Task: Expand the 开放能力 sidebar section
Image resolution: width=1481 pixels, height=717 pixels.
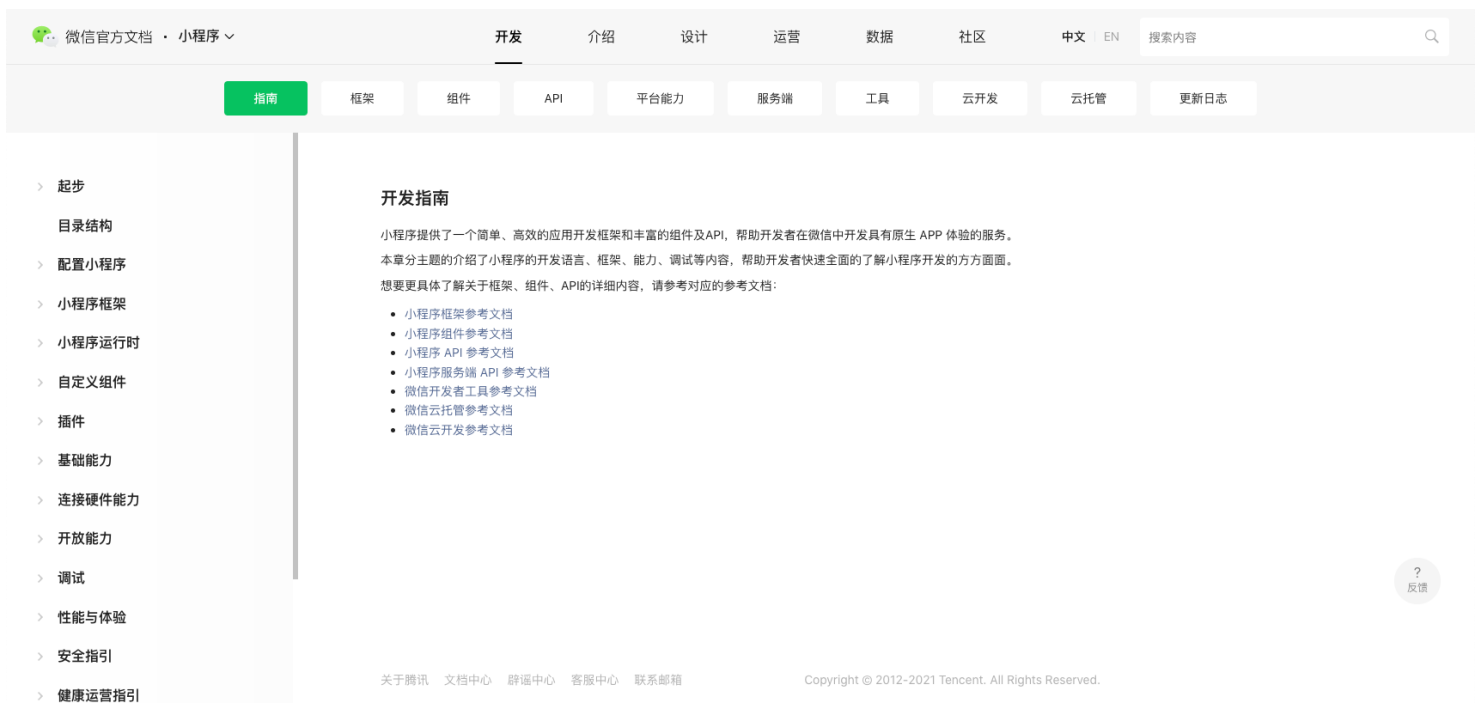Action: click(85, 538)
